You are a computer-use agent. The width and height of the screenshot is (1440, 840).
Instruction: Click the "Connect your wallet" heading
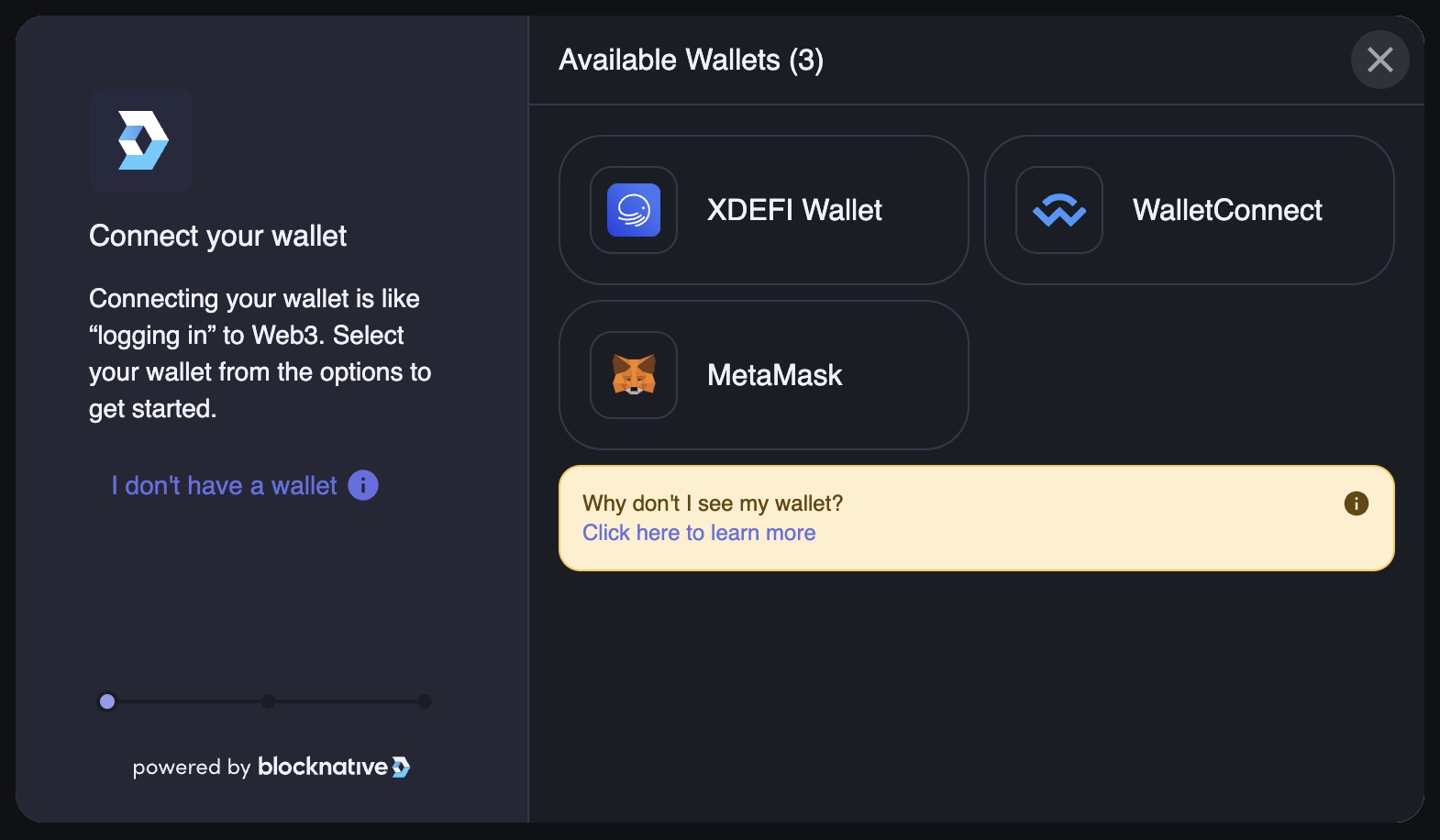pyautogui.click(x=217, y=236)
